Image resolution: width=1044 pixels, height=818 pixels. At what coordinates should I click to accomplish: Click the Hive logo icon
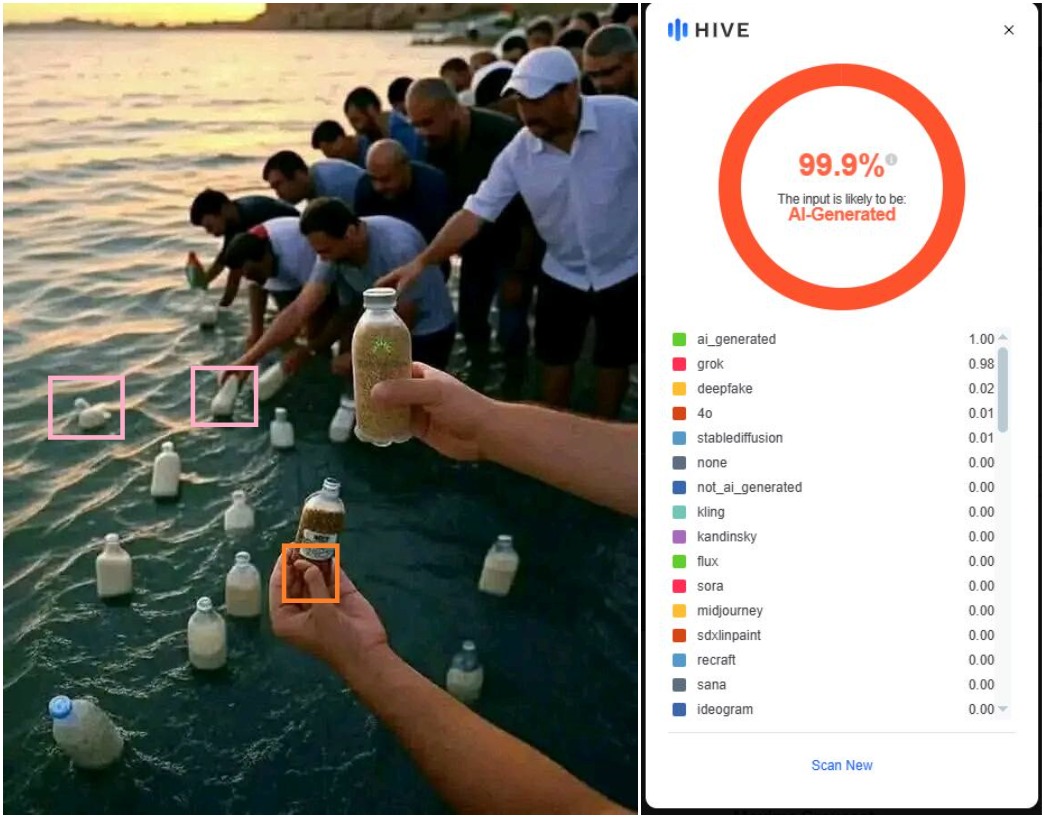click(677, 30)
